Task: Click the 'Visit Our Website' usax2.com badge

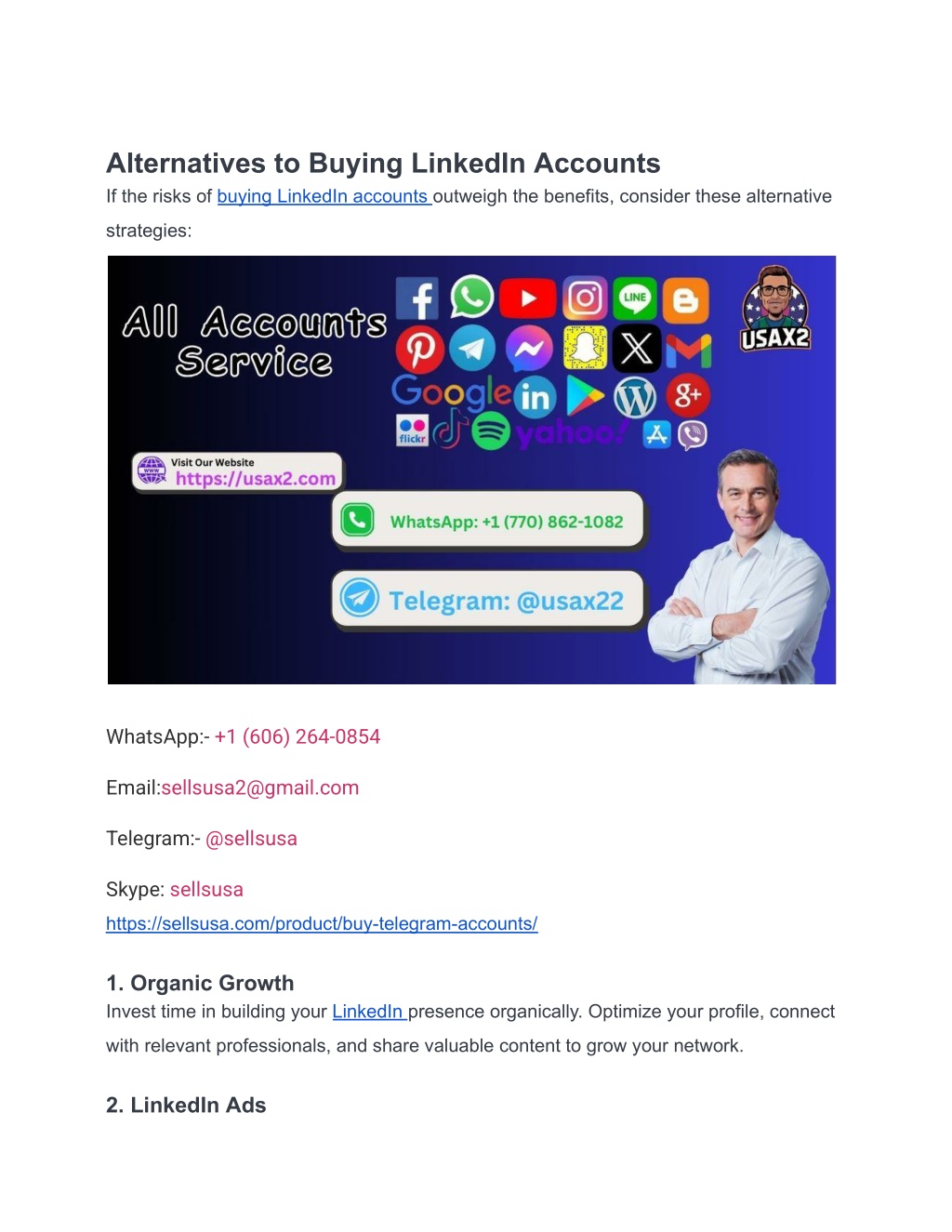Action: 238,472
